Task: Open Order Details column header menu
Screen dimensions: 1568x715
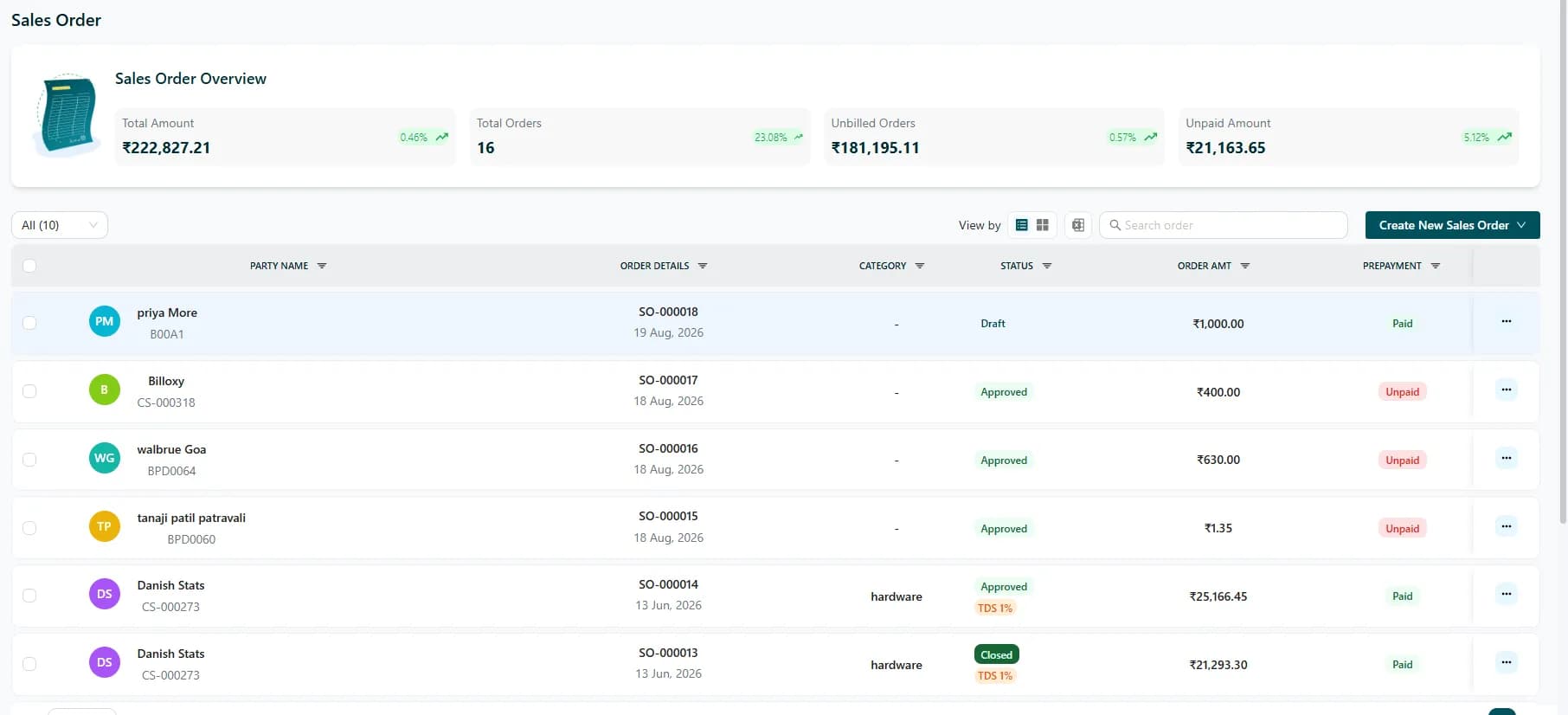Action: (703, 266)
